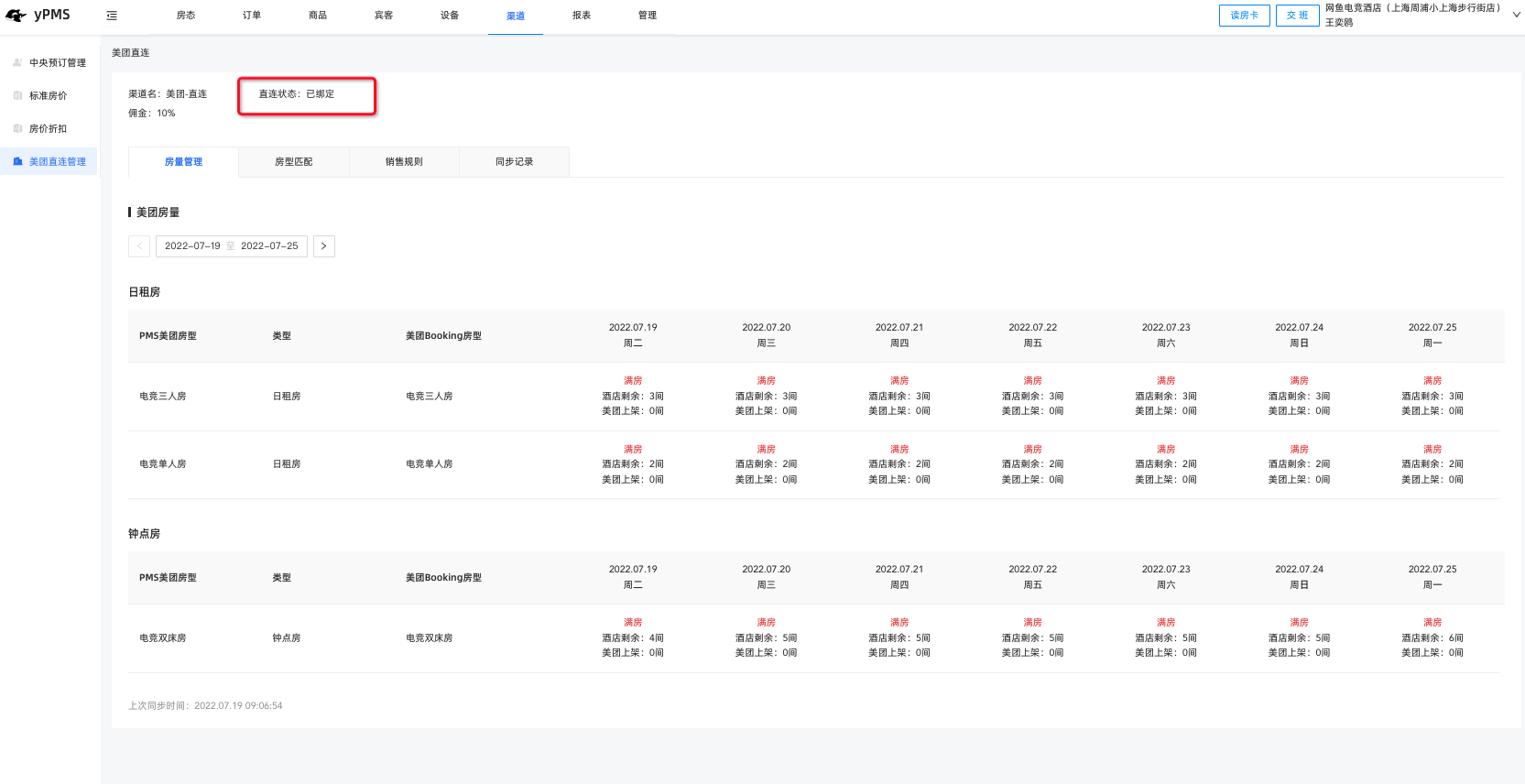Click 电竞三人房 in PMS美团房型 column
Screen dimensions: 1525x784
tap(163, 397)
